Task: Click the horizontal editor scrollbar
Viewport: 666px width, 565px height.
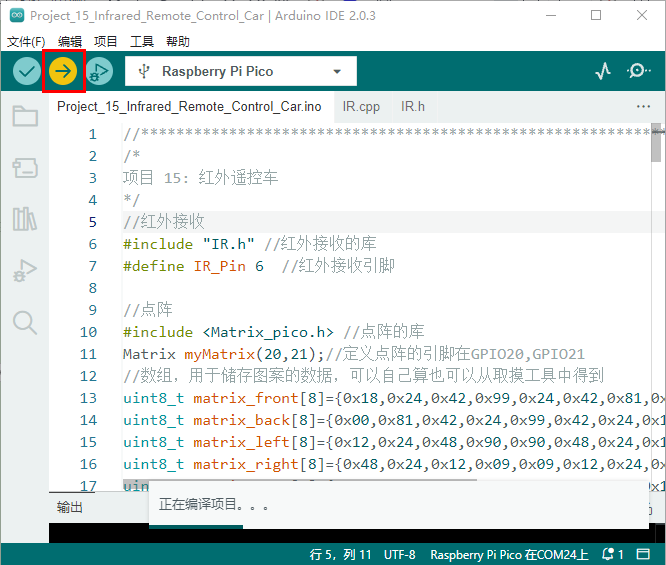Action: click(300, 480)
